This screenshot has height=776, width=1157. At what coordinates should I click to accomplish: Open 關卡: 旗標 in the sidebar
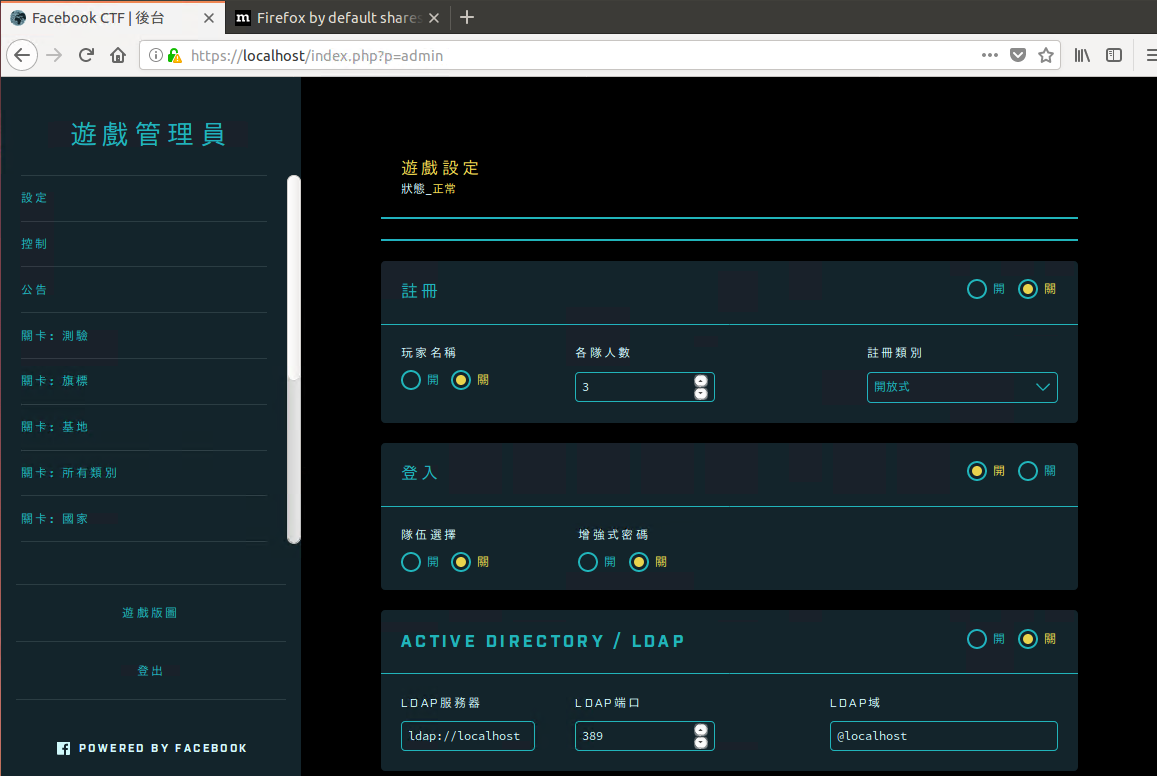54,381
